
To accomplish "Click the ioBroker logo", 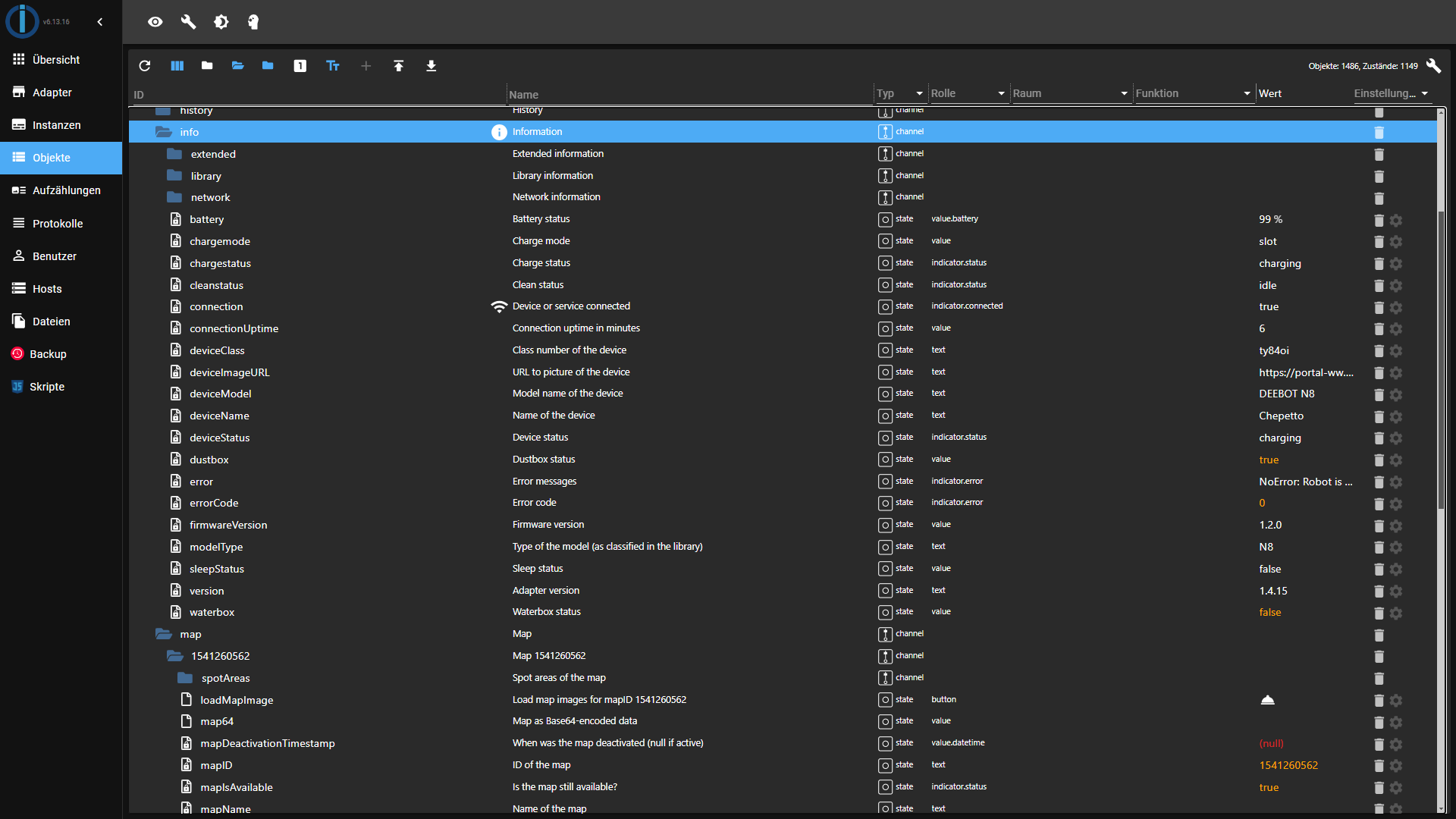I will click(22, 21).
